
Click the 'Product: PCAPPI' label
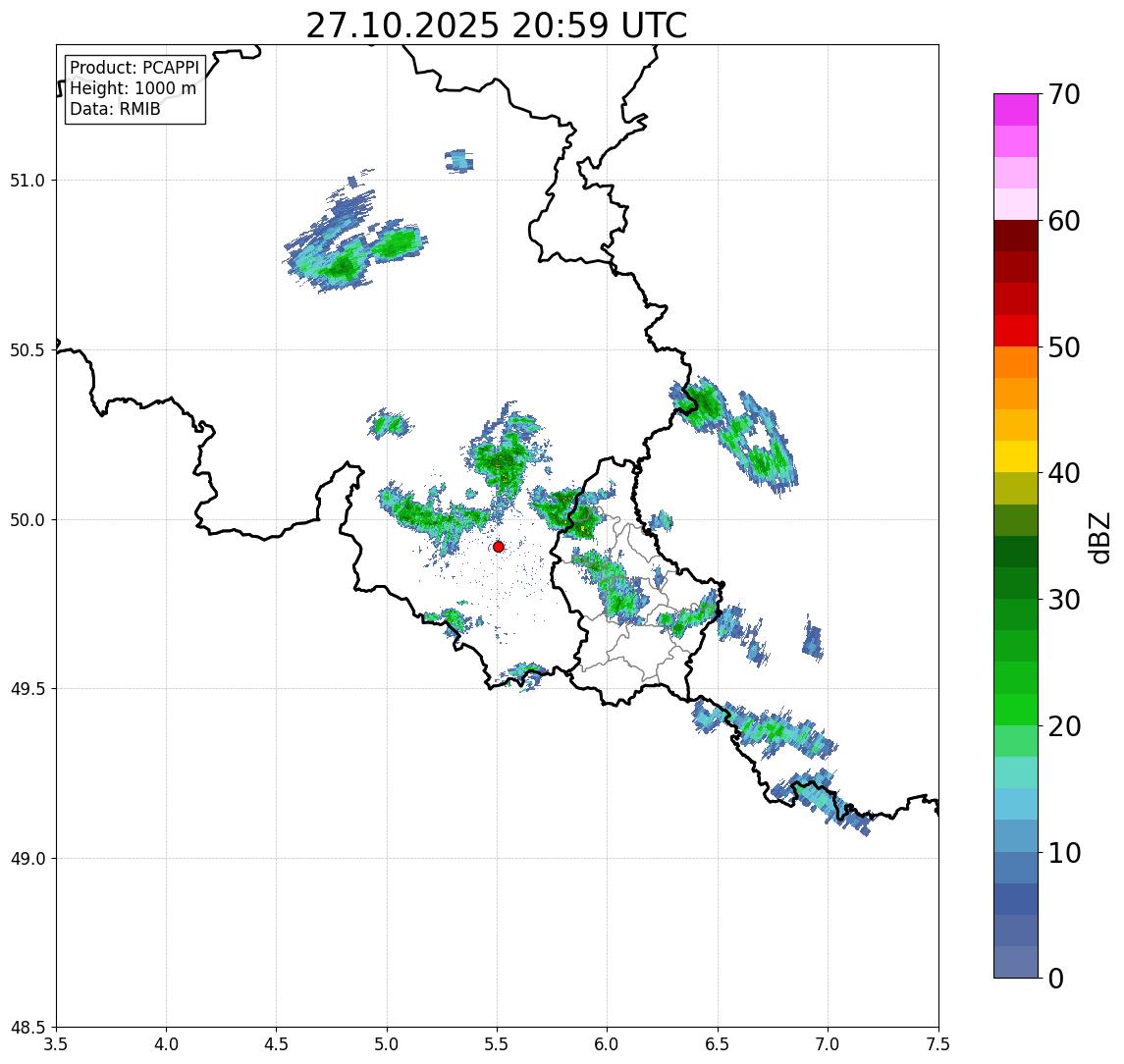pyautogui.click(x=134, y=68)
